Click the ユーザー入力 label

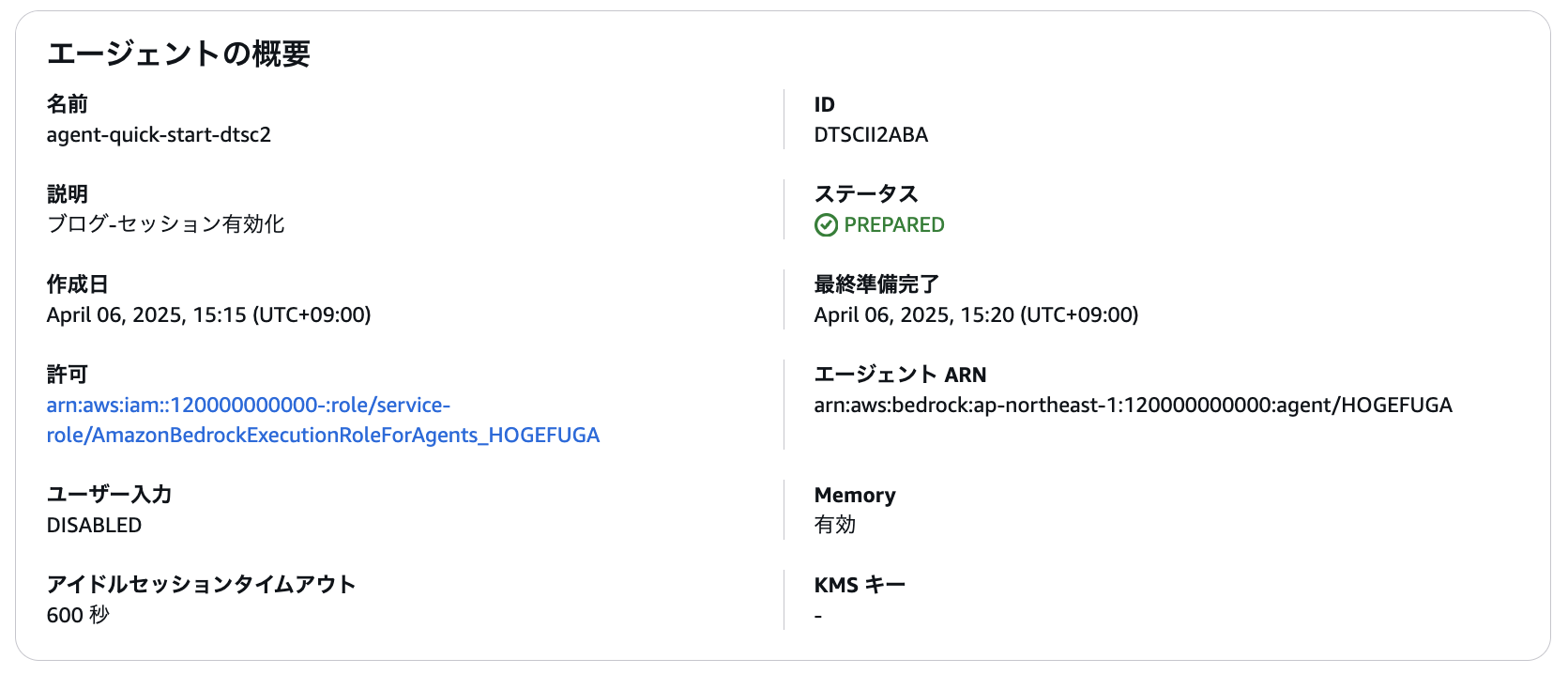click(109, 495)
